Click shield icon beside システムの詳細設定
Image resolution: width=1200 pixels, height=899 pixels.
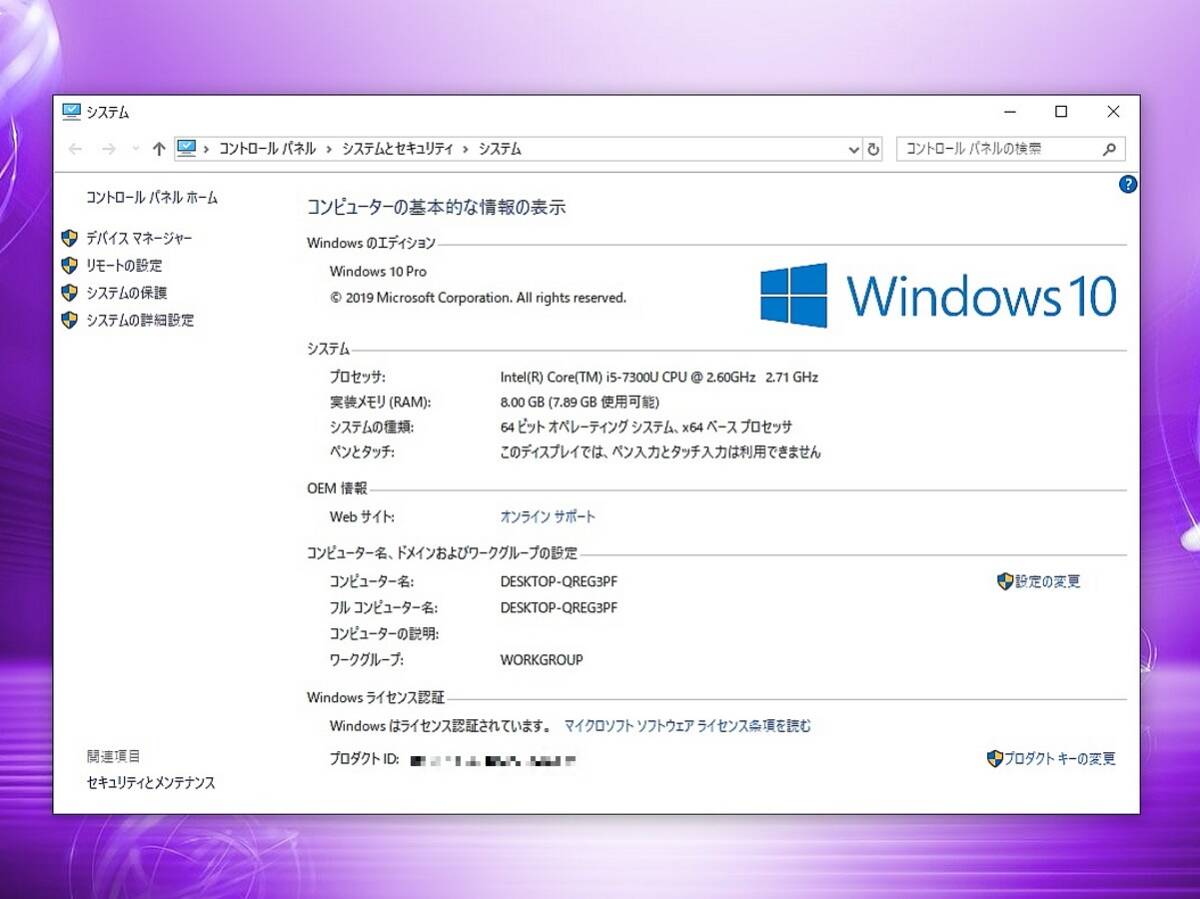[69, 321]
